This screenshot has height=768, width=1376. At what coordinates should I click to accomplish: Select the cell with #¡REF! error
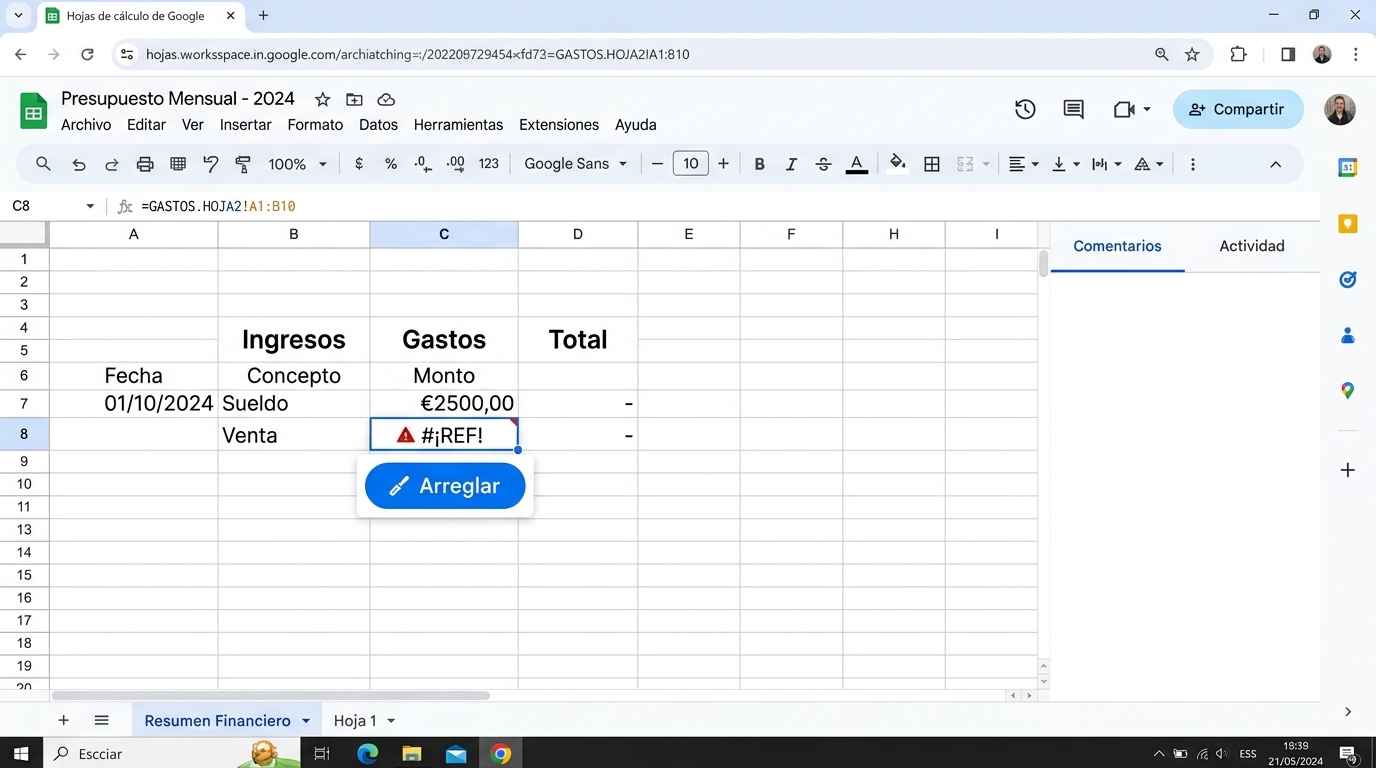pyautogui.click(x=444, y=435)
